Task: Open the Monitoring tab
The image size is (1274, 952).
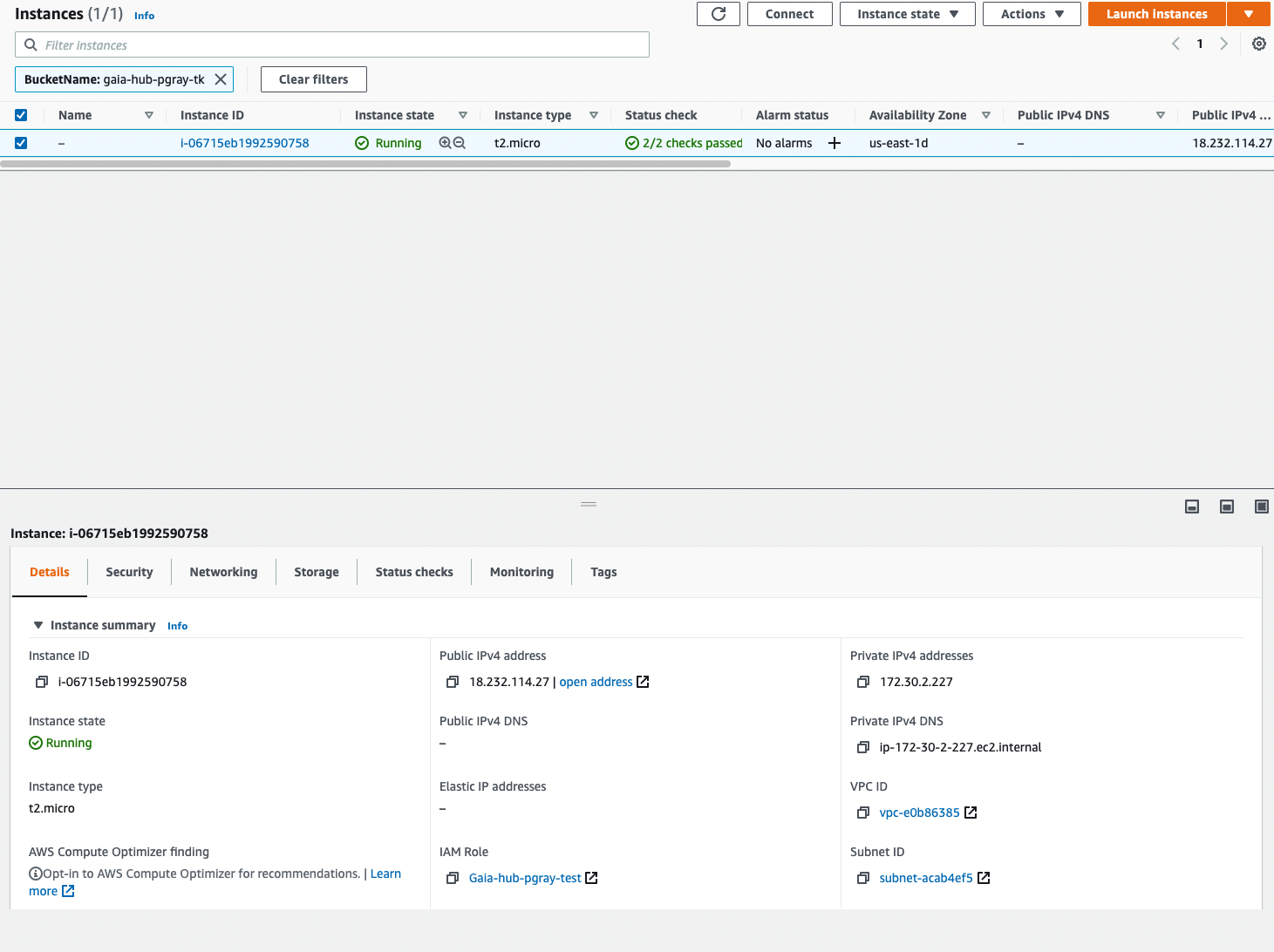Action: coord(521,572)
